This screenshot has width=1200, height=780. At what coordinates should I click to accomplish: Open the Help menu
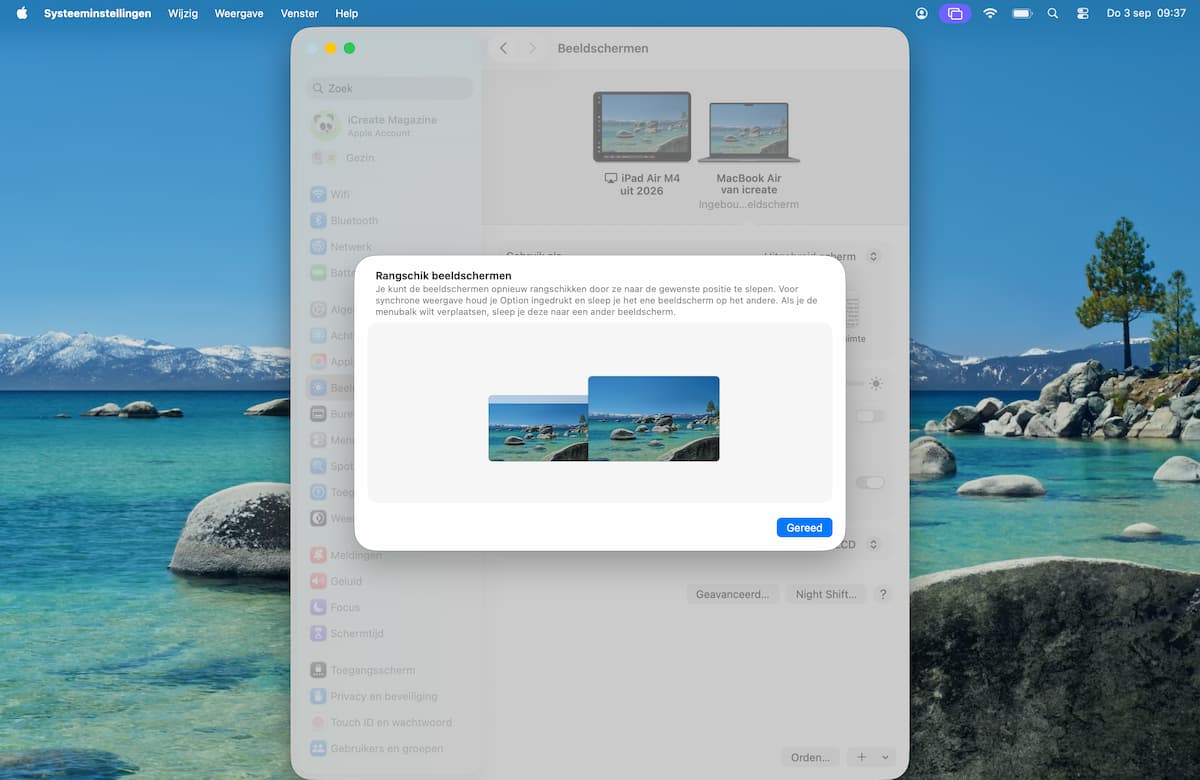click(347, 13)
